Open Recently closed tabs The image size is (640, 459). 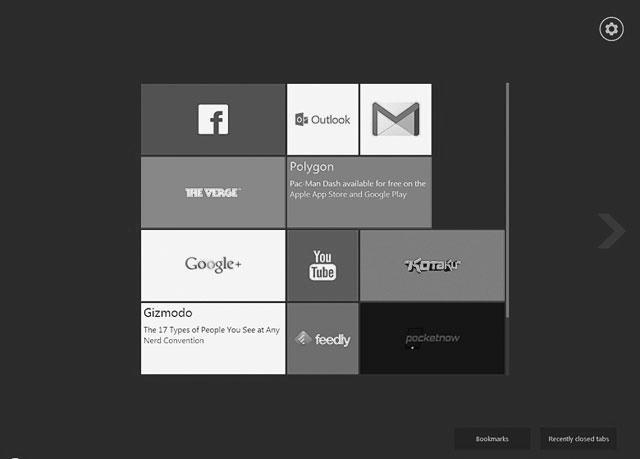tap(578, 439)
